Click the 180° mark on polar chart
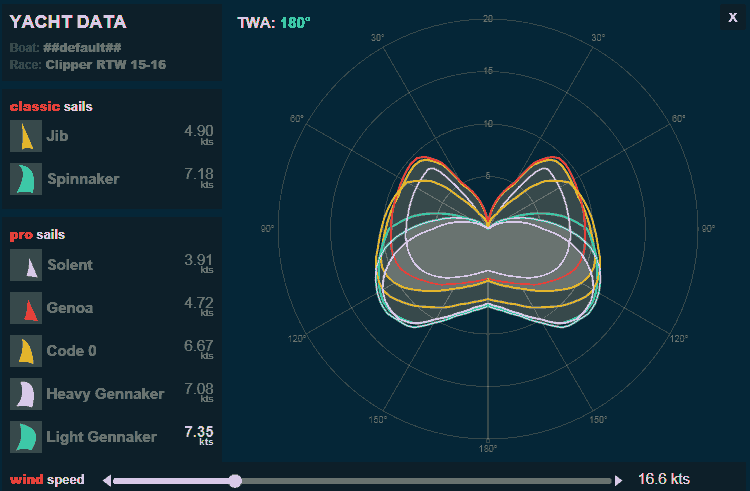Image resolution: width=750 pixels, height=491 pixels. tap(487, 448)
